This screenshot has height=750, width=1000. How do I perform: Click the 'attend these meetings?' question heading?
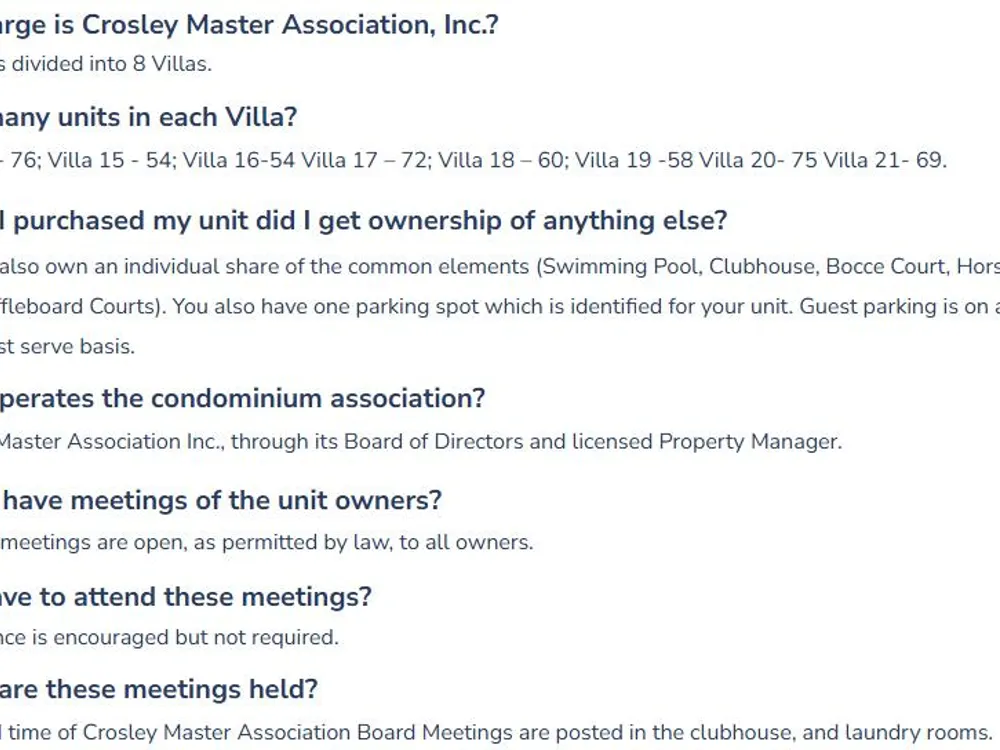(x=186, y=597)
